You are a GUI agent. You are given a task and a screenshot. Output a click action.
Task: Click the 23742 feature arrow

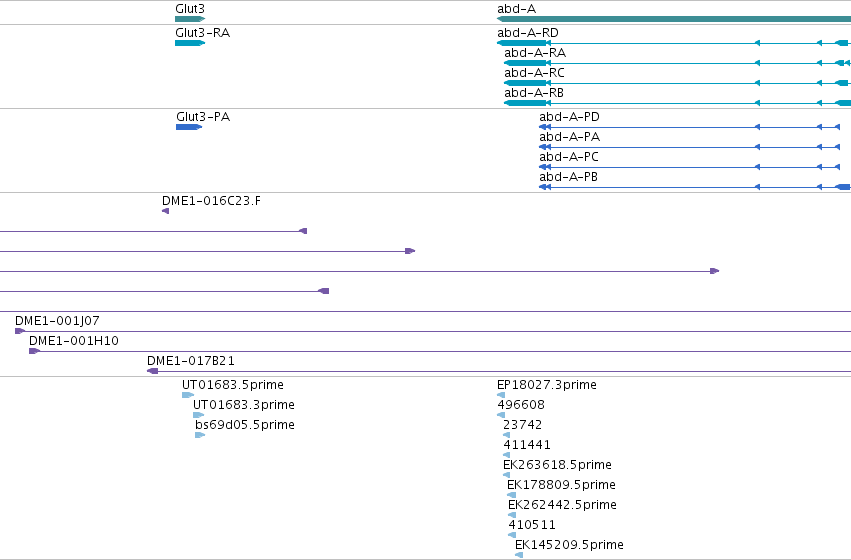point(506,435)
